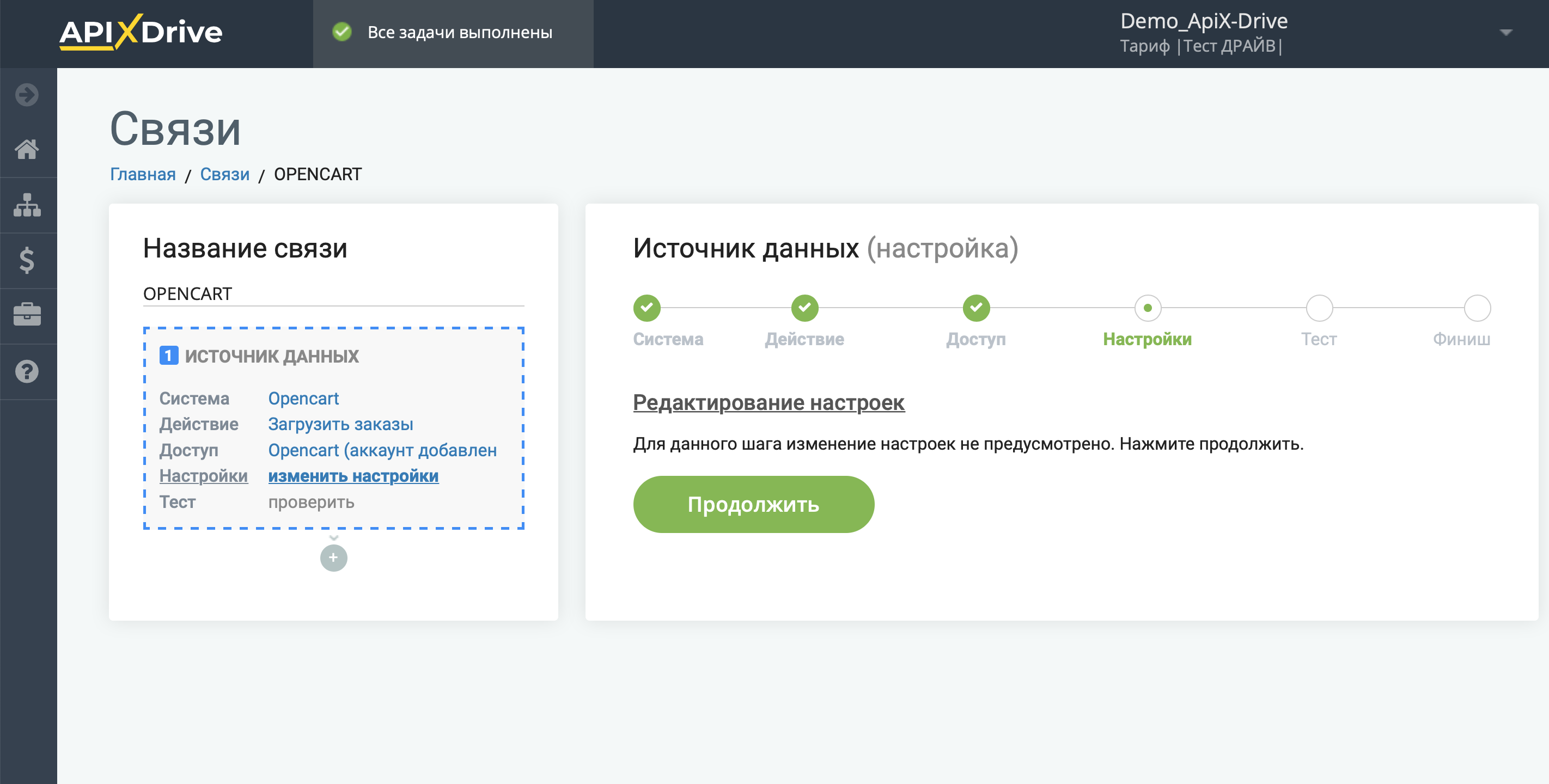Screen dimensions: 1549x784
Task: Click the Финиш step label
Action: pyautogui.click(x=1462, y=339)
